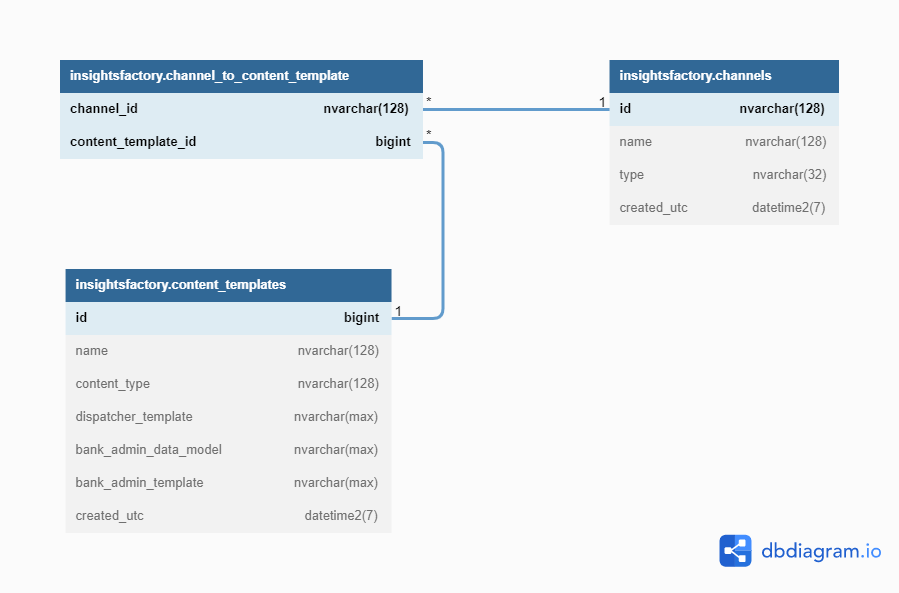This screenshot has width=899, height=593.
Task: Select the insightsfactory.channels table header
Action: [723, 76]
